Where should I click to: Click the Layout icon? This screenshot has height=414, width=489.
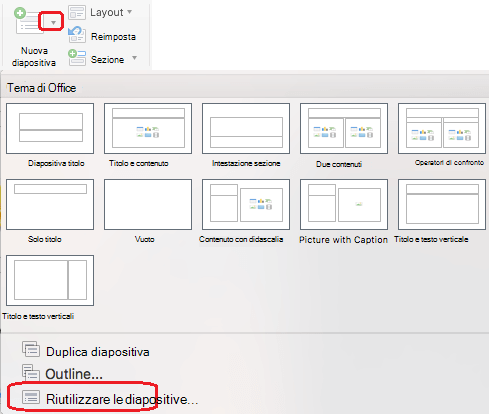pyautogui.click(x=77, y=13)
